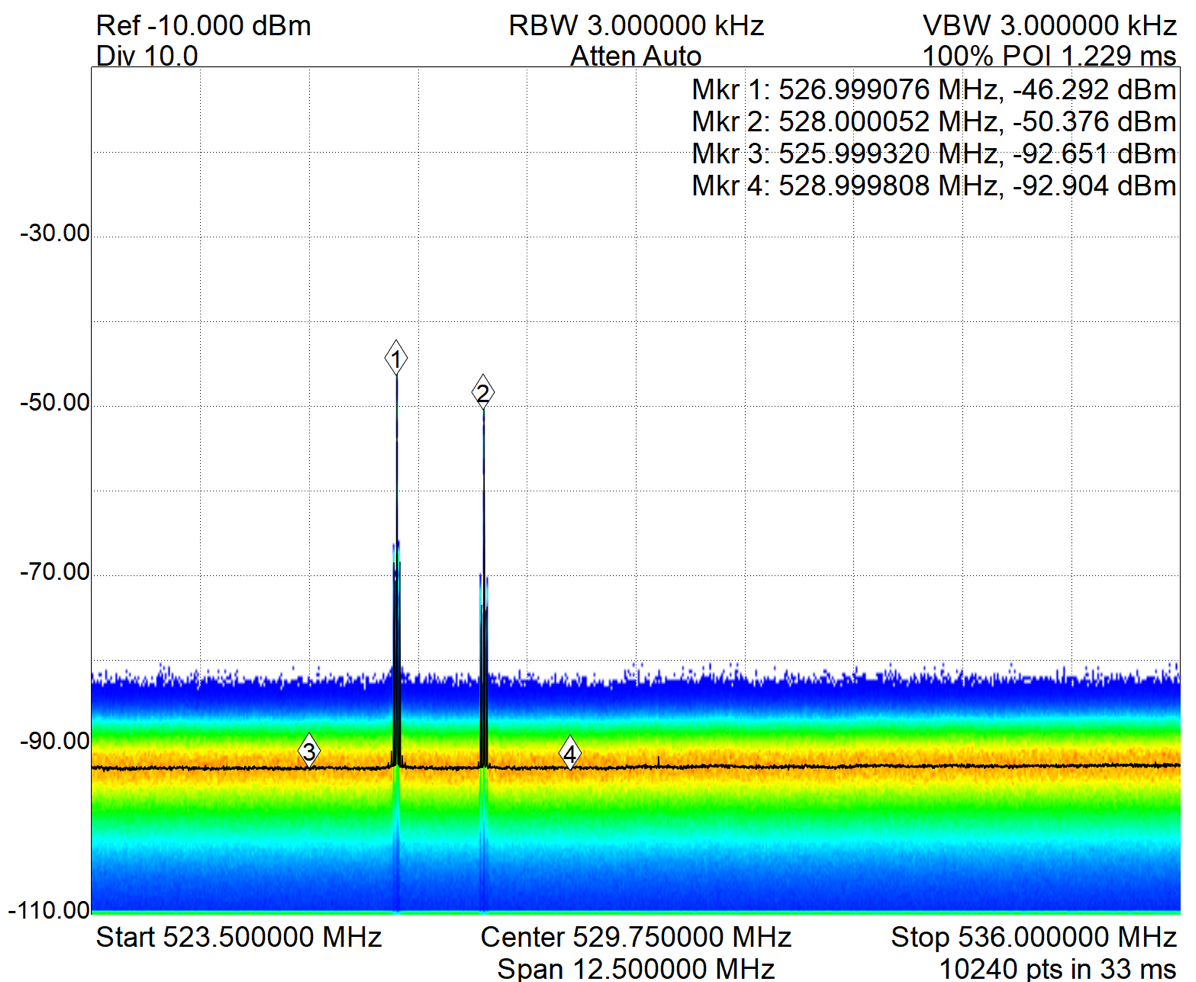
Task: Select the marker 2 diamond on the second peak
Action: click(483, 393)
